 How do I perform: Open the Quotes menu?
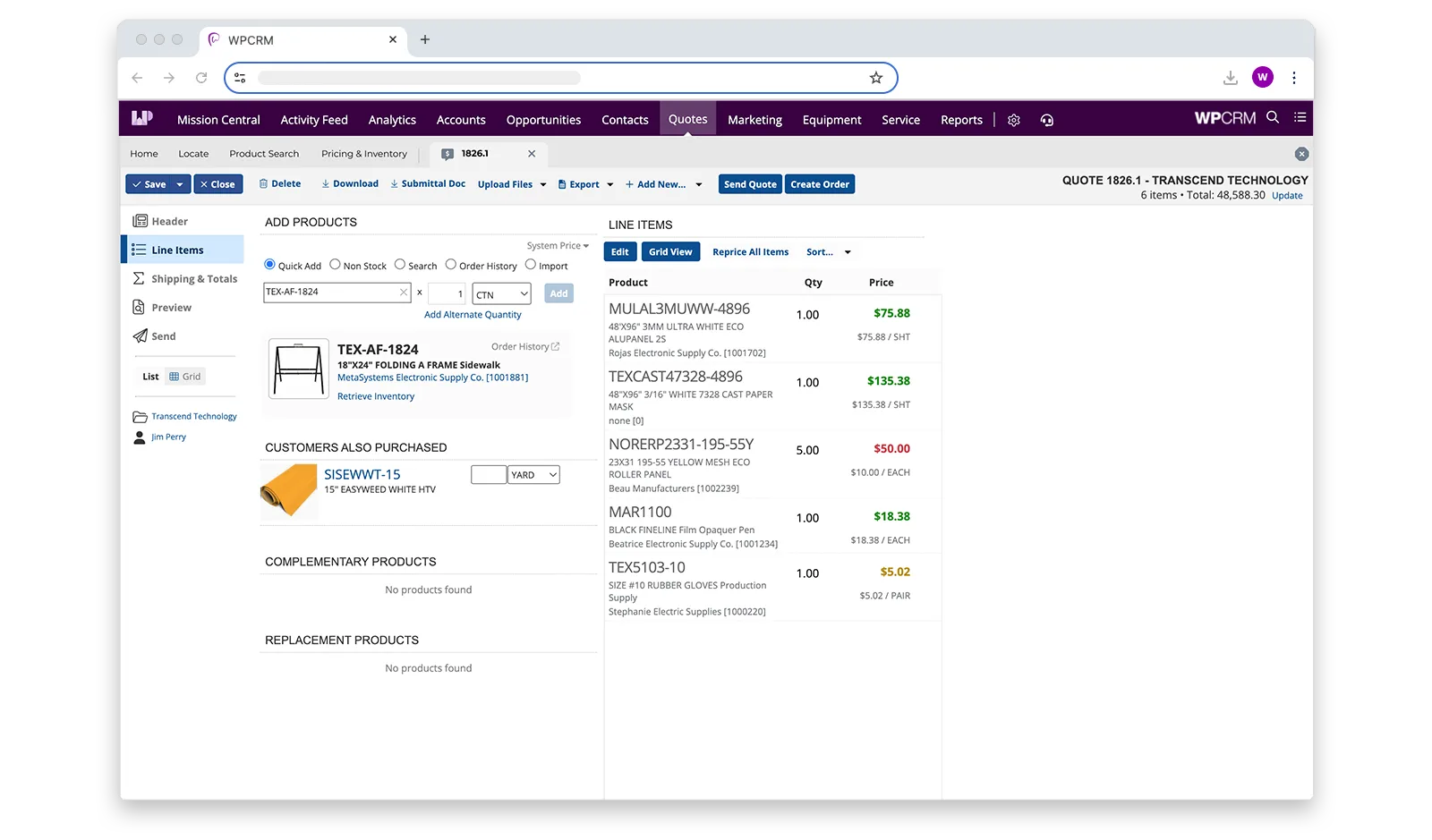[x=687, y=119]
